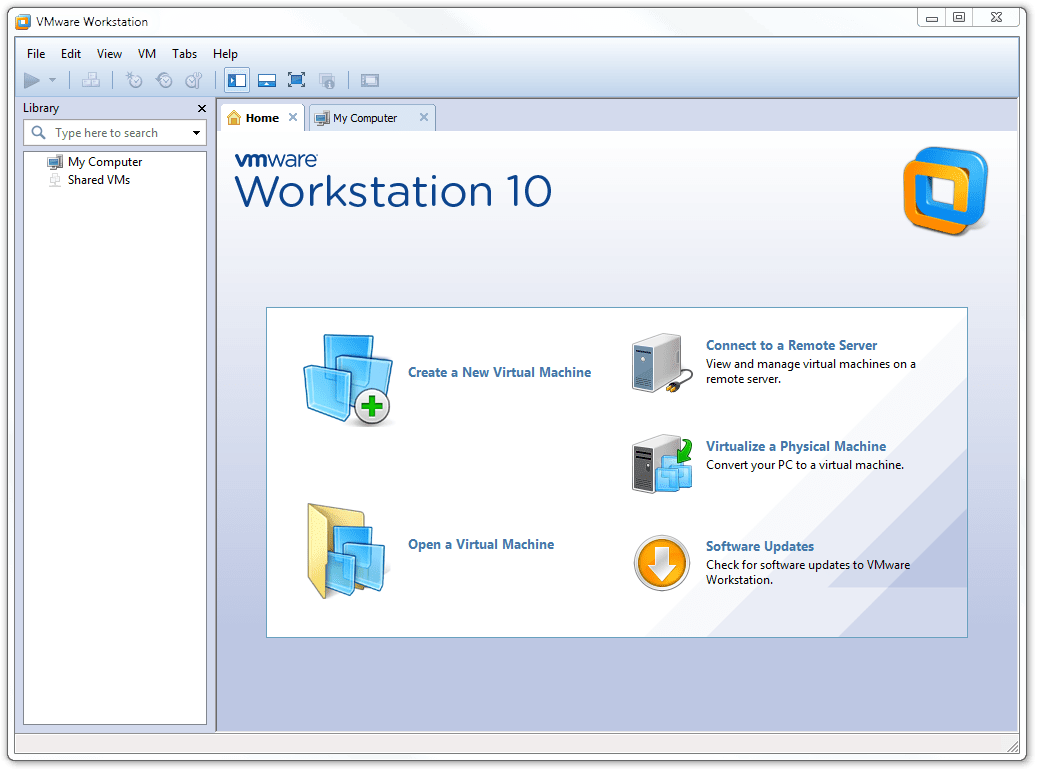The height and width of the screenshot is (770, 1037).
Task: Click the library search field
Action: [x=114, y=133]
